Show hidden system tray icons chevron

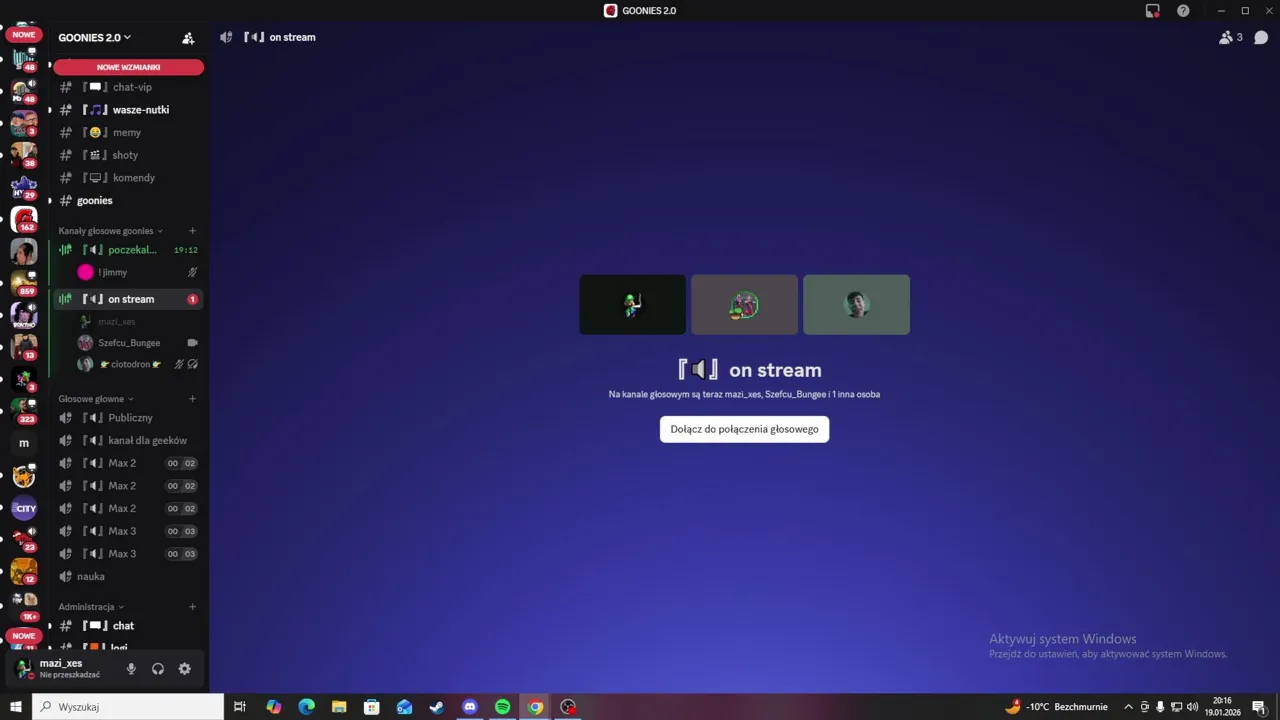pyautogui.click(x=1129, y=707)
